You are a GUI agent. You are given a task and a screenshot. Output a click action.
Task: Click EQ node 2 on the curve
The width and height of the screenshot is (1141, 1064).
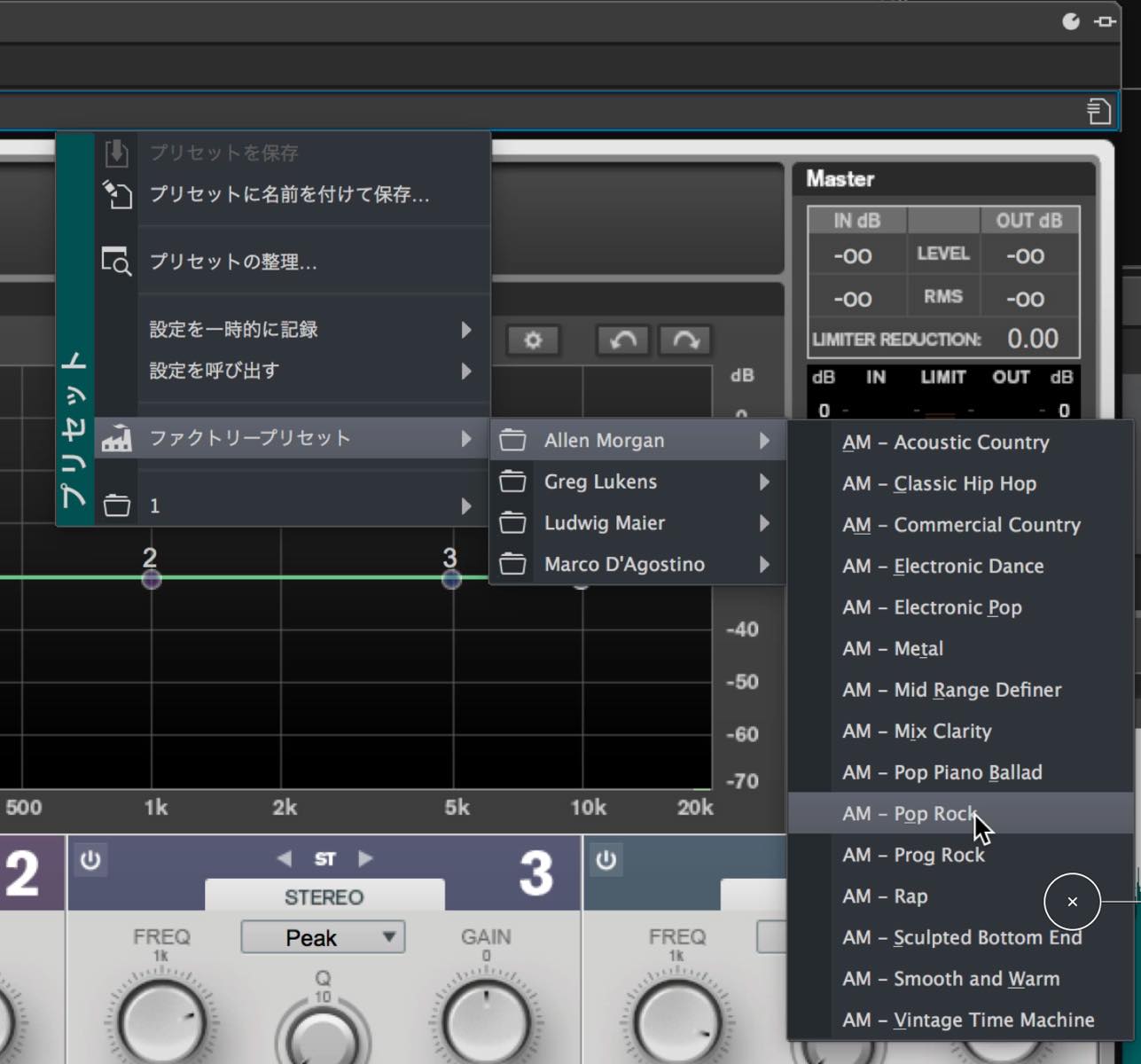[151, 579]
